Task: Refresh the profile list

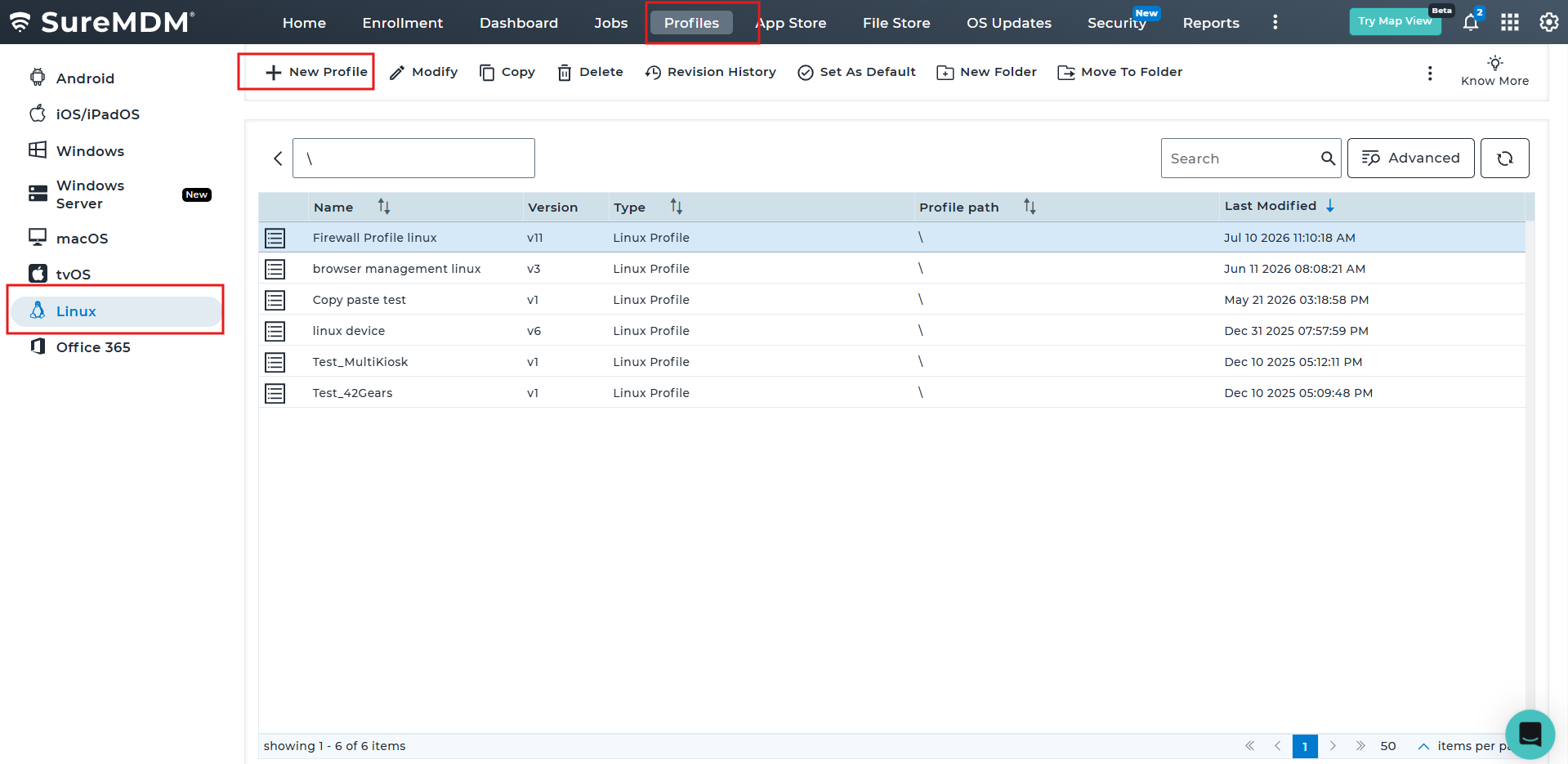Action: 1505,158
